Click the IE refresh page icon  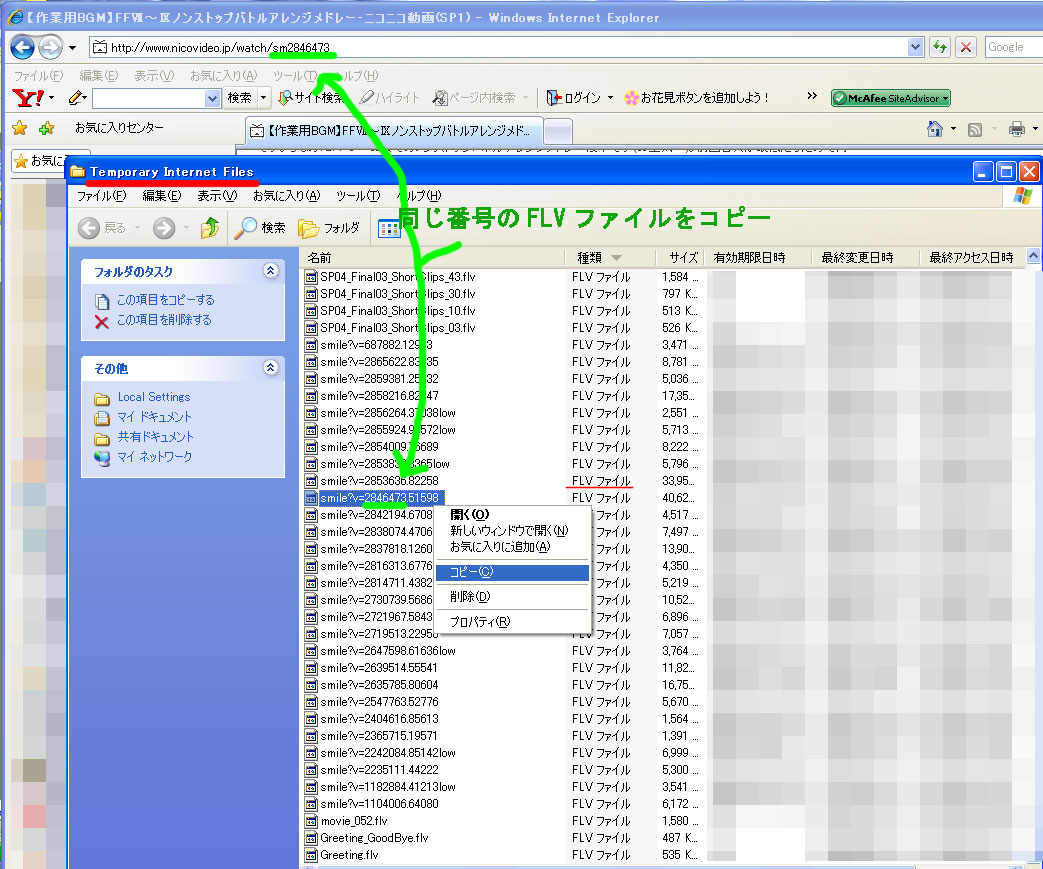[939, 47]
